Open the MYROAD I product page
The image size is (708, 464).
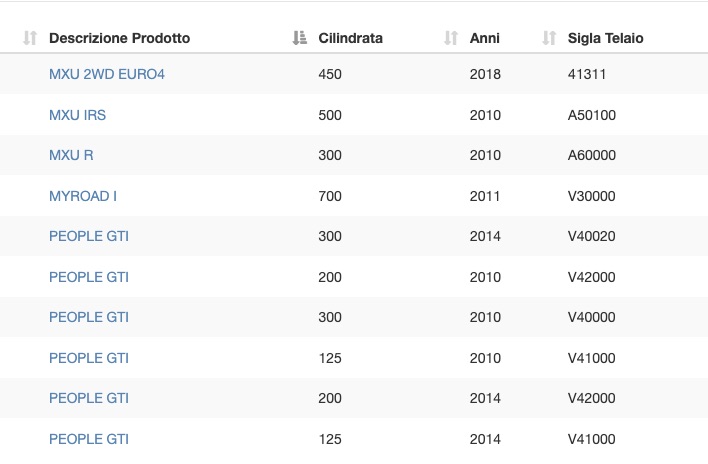click(83, 196)
